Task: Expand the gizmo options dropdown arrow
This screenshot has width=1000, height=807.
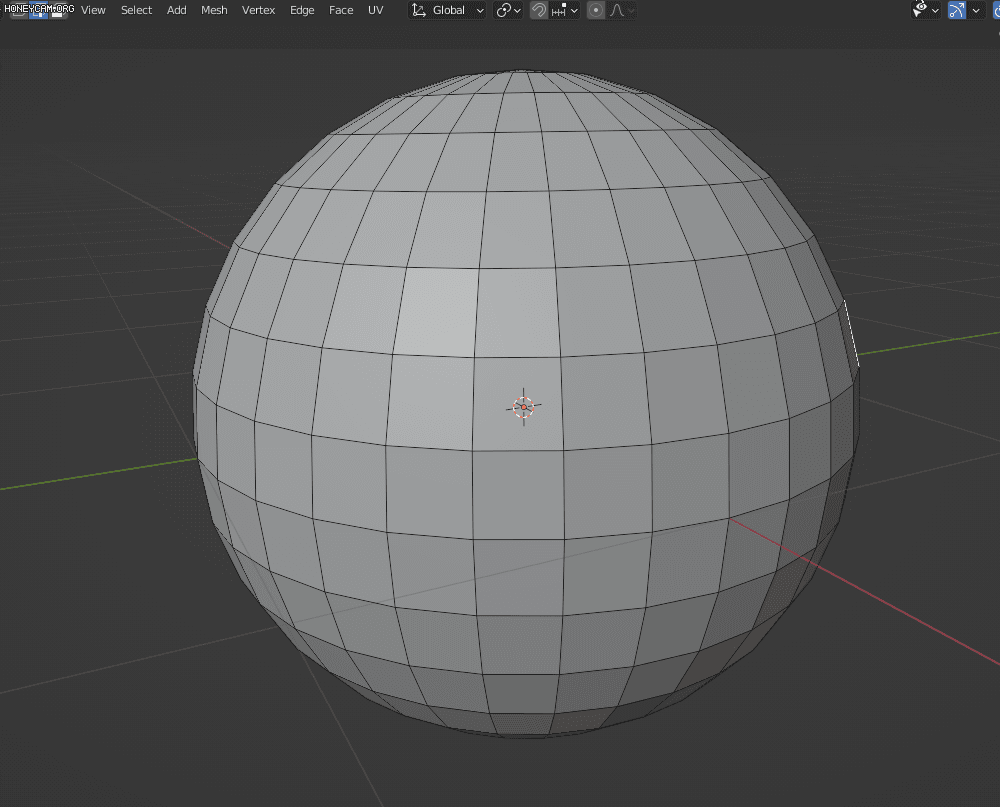Action: [976, 10]
